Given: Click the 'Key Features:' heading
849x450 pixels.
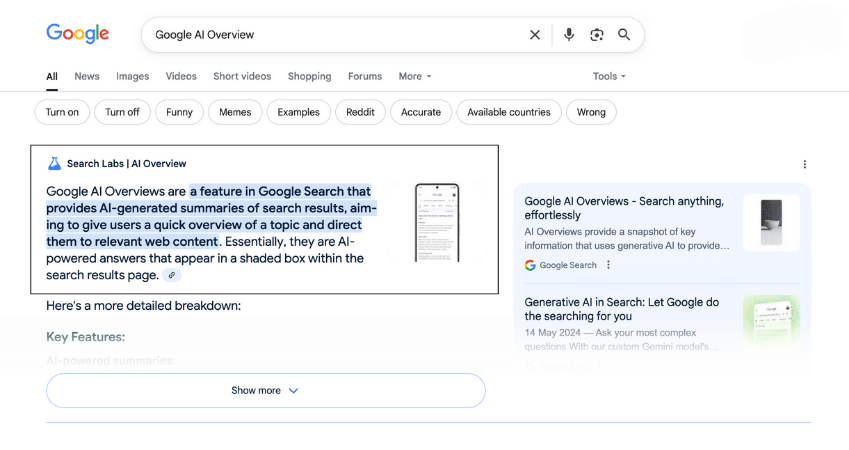Looking at the screenshot, I should (x=86, y=337).
